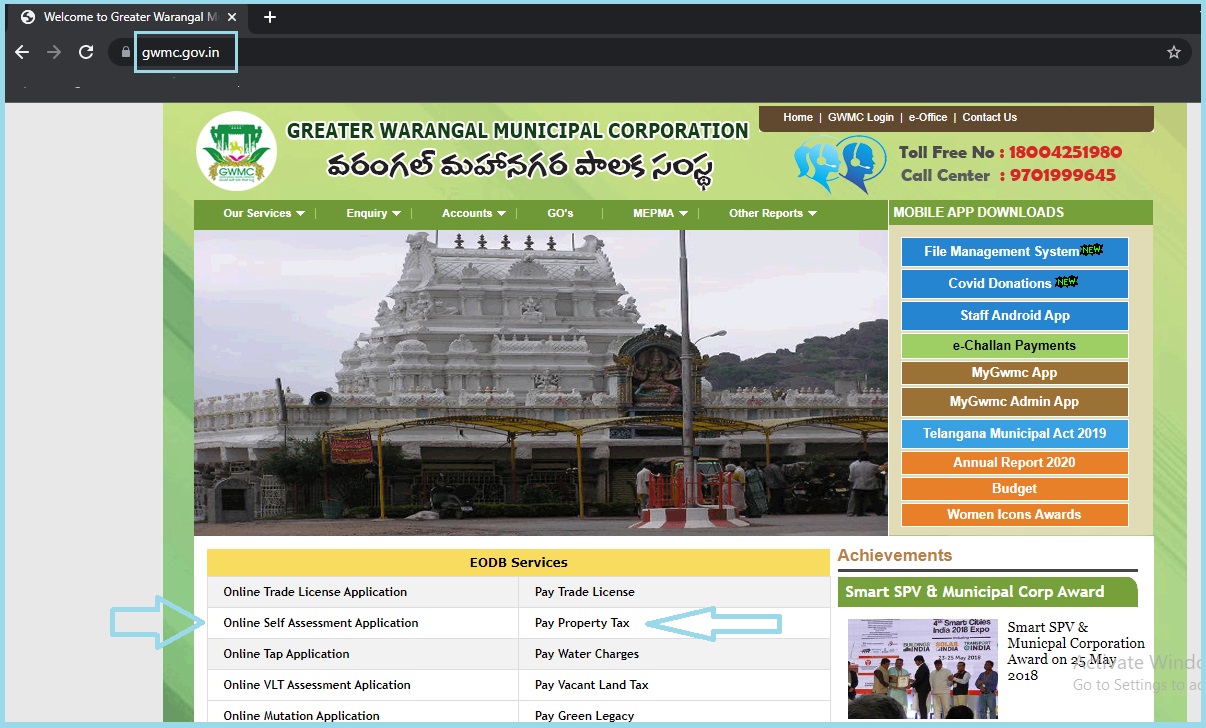Click the GWMC logo emblem
The image size is (1206, 728).
tap(237, 150)
